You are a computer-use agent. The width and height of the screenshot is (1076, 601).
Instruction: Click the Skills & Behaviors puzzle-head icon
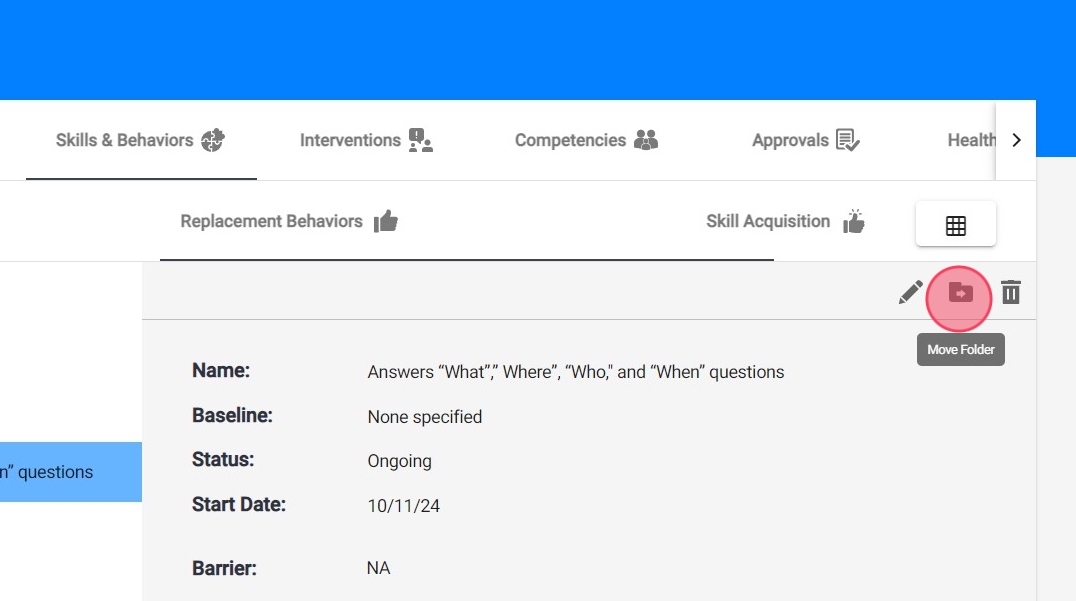pyautogui.click(x=213, y=141)
